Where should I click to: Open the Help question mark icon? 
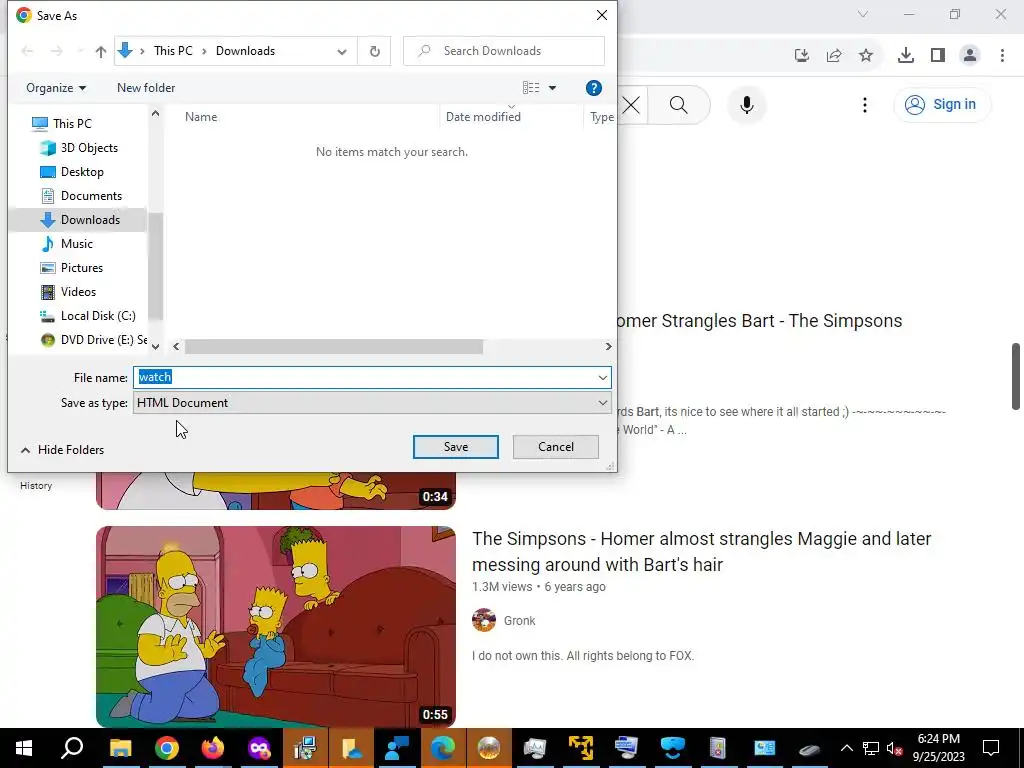point(593,88)
